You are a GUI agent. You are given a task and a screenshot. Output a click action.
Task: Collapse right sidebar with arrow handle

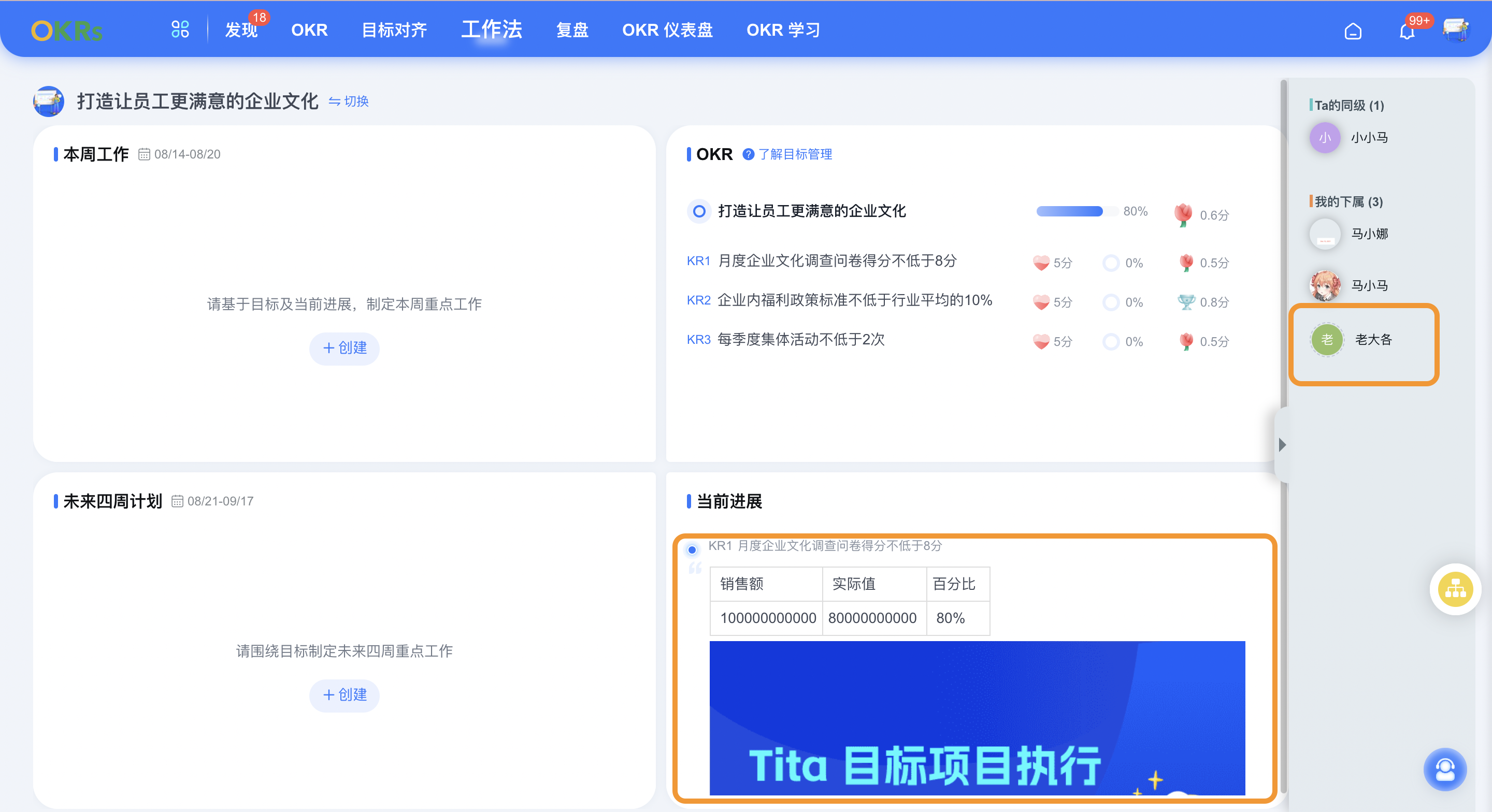(x=1282, y=445)
